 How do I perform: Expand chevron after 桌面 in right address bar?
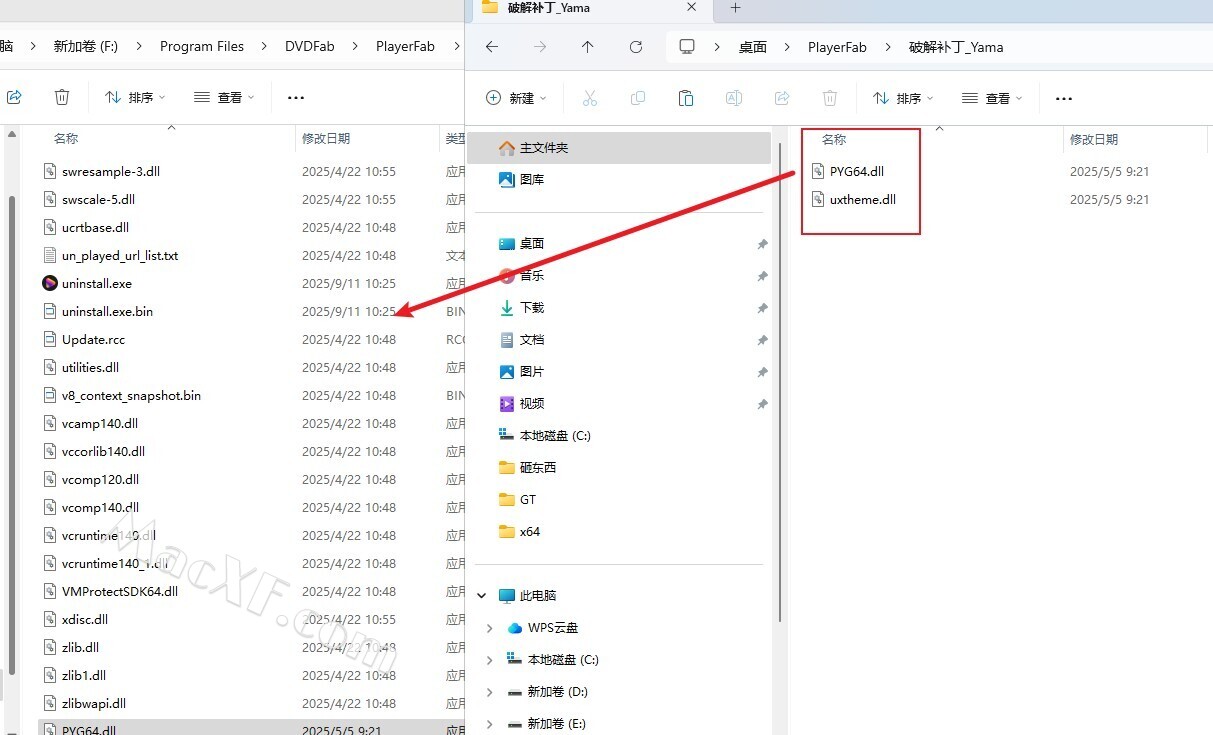tap(787, 47)
